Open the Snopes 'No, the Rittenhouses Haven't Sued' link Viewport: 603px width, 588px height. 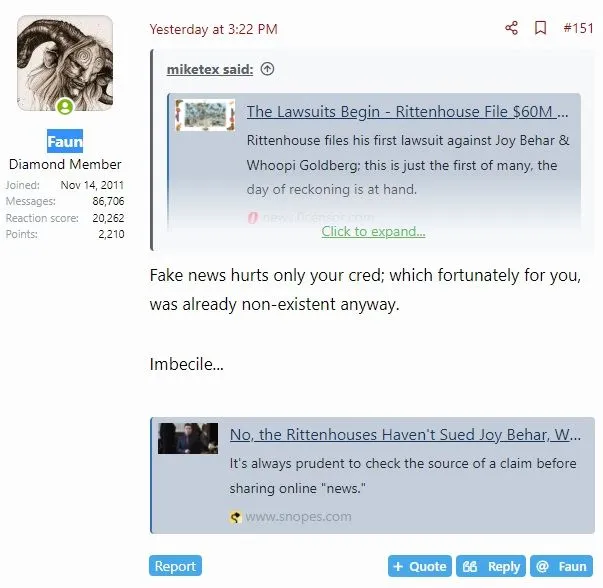point(405,435)
